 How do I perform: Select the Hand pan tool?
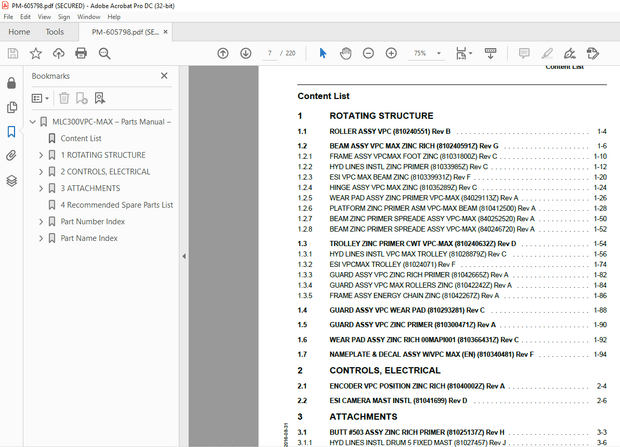tap(345, 53)
